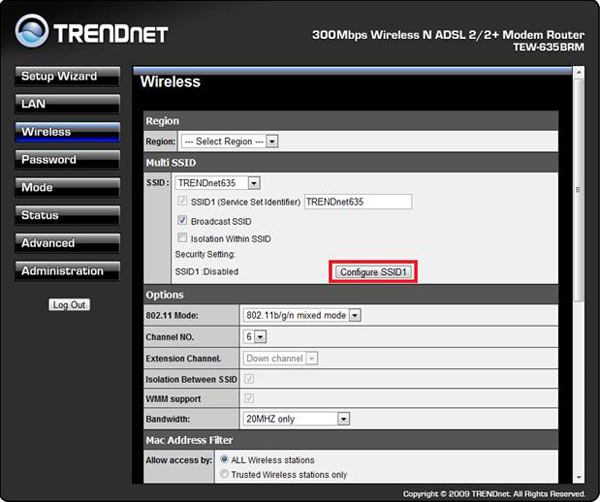The height and width of the screenshot is (502, 600).
Task: Click the scrollbar down arrow
Action: tap(579, 477)
